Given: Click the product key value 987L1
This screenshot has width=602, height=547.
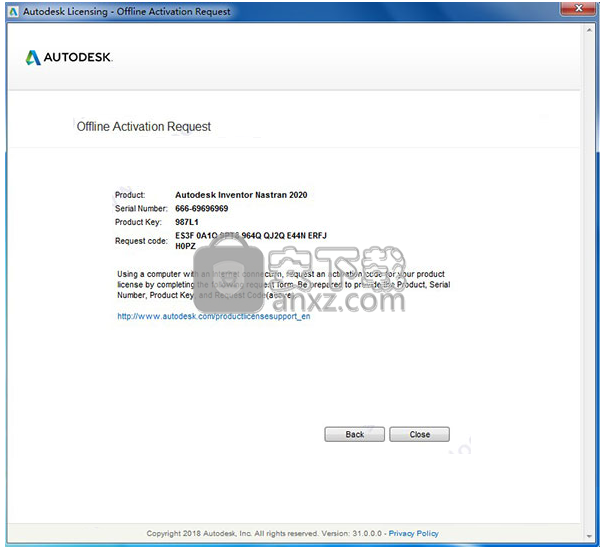Looking at the screenshot, I should (189, 222).
